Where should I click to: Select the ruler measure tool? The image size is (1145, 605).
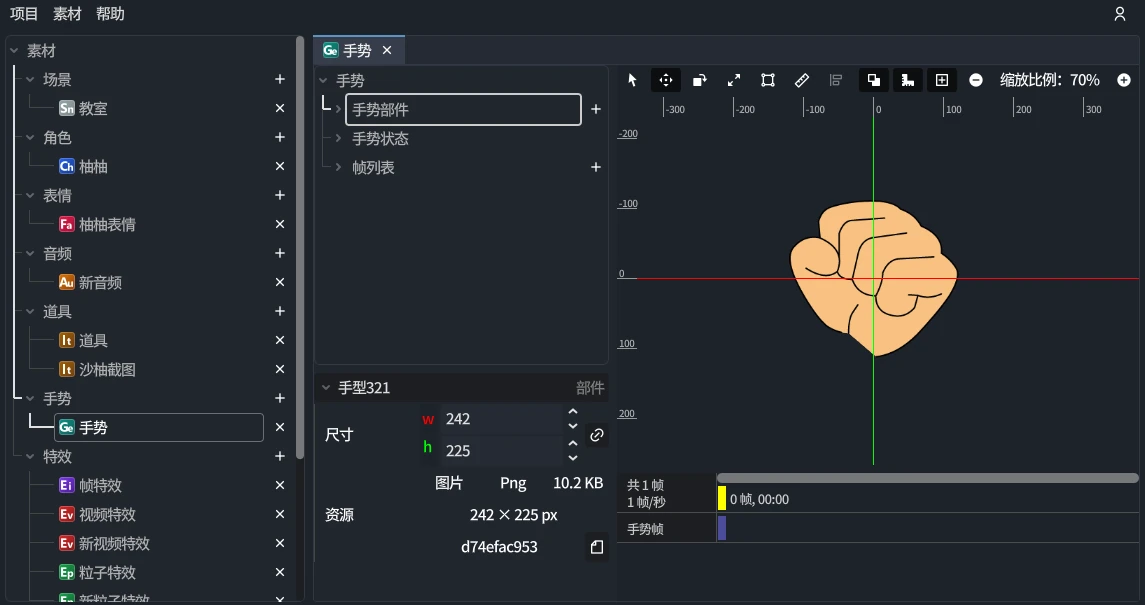(802, 80)
